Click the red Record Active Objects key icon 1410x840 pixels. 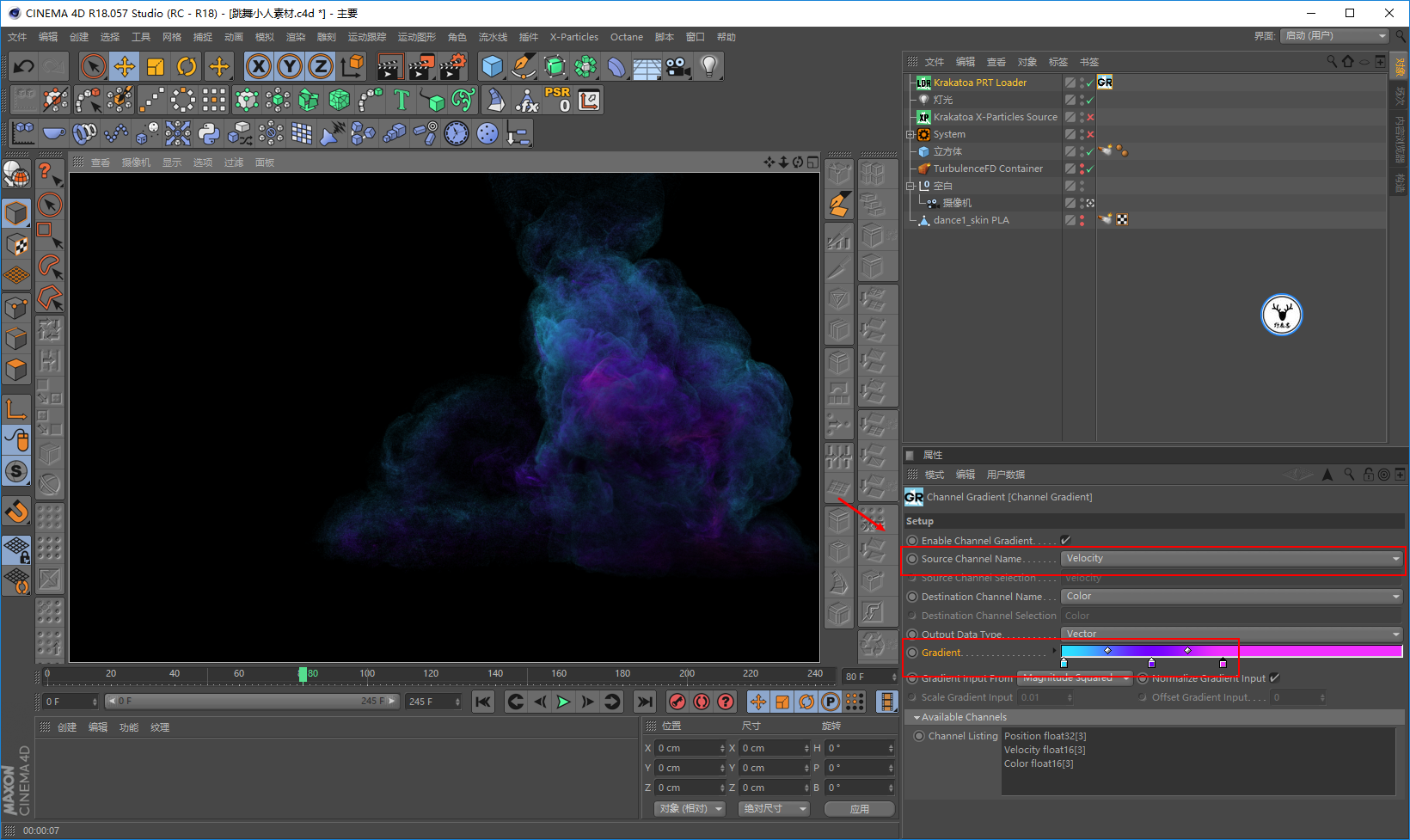tap(677, 702)
